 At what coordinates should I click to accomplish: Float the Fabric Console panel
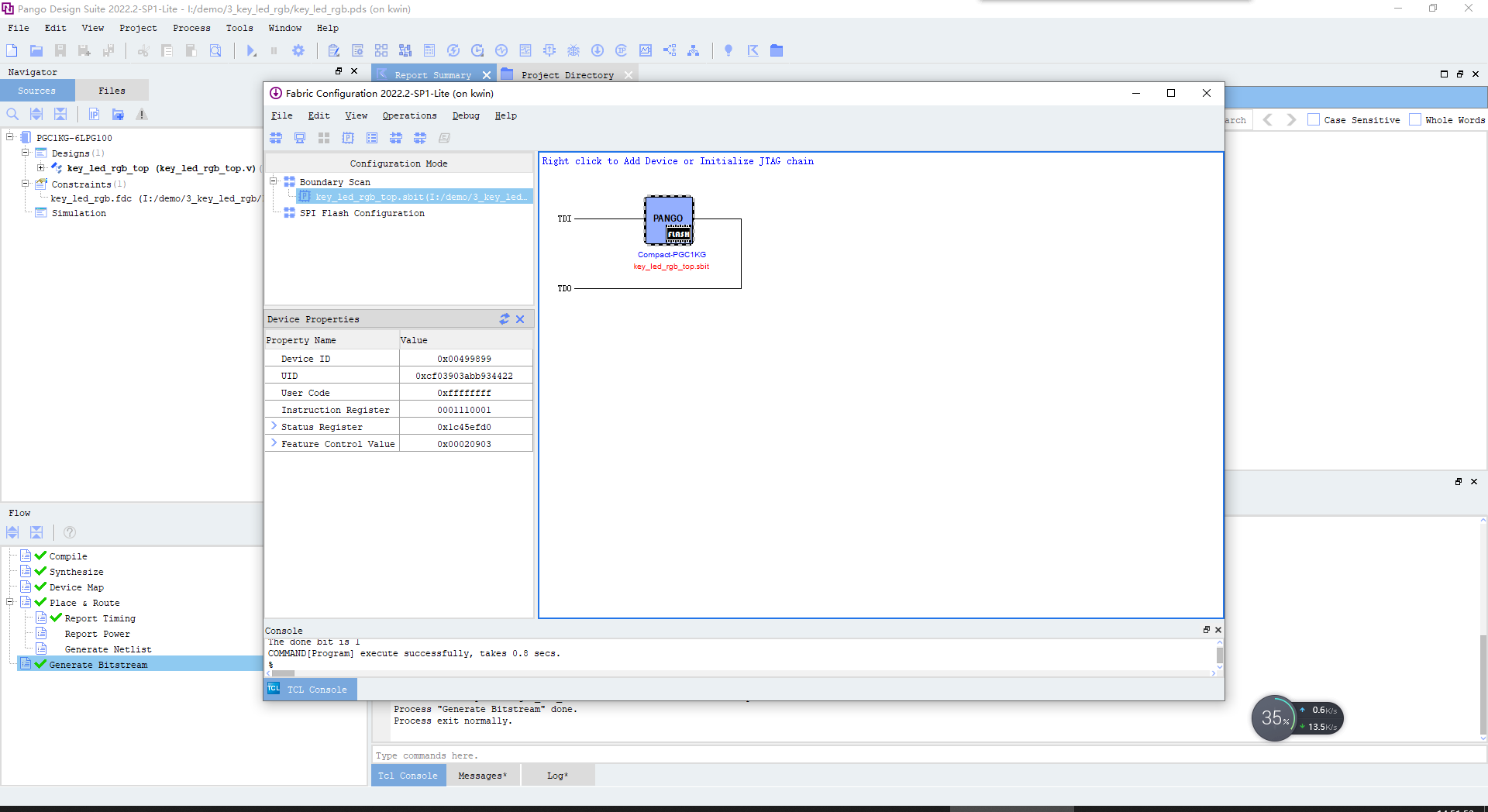click(x=1206, y=630)
